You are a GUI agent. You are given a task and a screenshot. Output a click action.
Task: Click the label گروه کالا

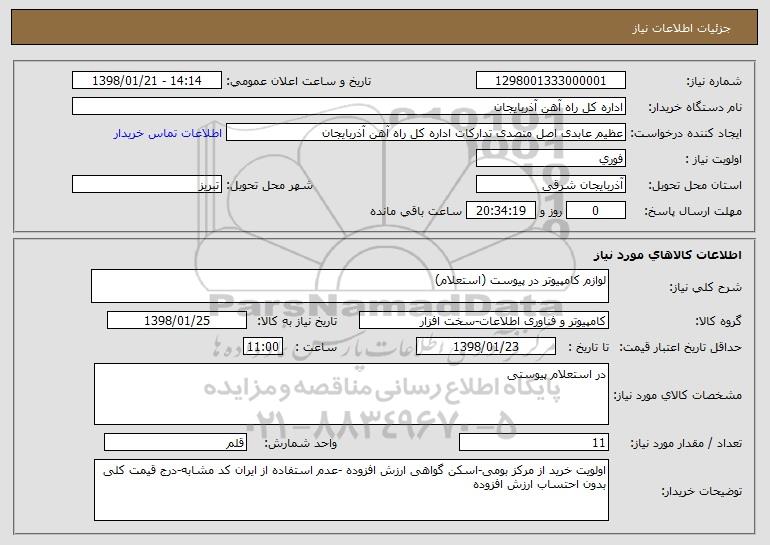tap(718, 322)
